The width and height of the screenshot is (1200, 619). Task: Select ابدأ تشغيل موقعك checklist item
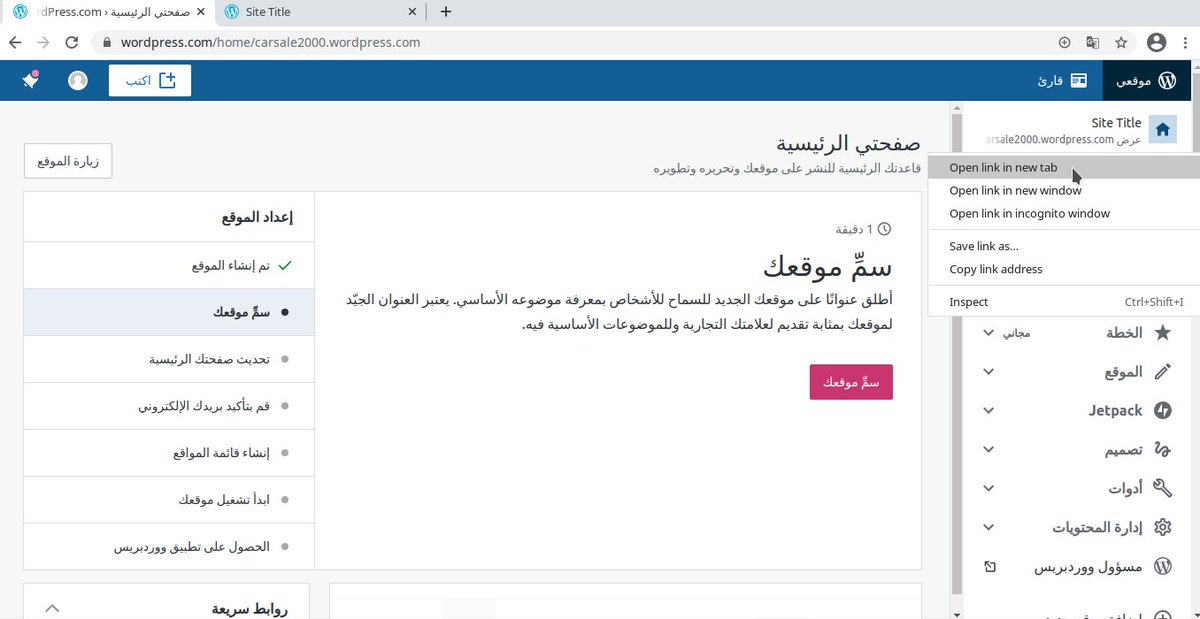click(x=168, y=499)
